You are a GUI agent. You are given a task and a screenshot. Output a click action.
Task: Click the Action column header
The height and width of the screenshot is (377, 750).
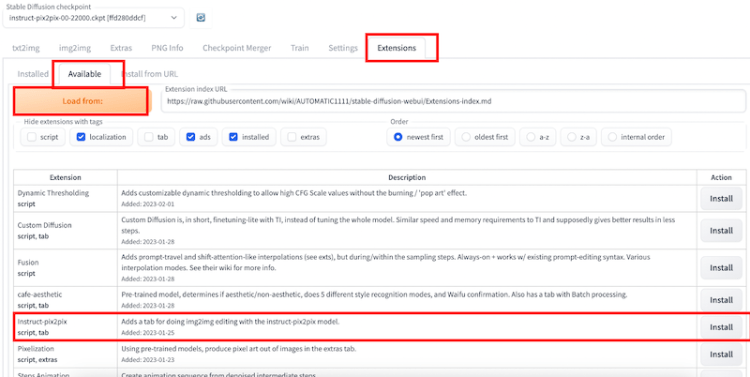point(721,177)
